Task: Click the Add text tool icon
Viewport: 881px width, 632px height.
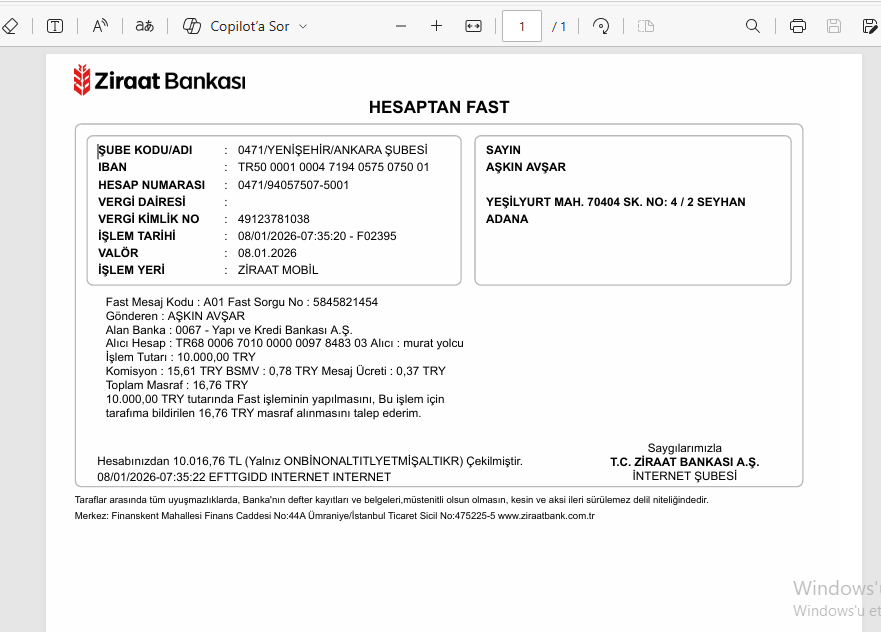Action: coord(55,26)
